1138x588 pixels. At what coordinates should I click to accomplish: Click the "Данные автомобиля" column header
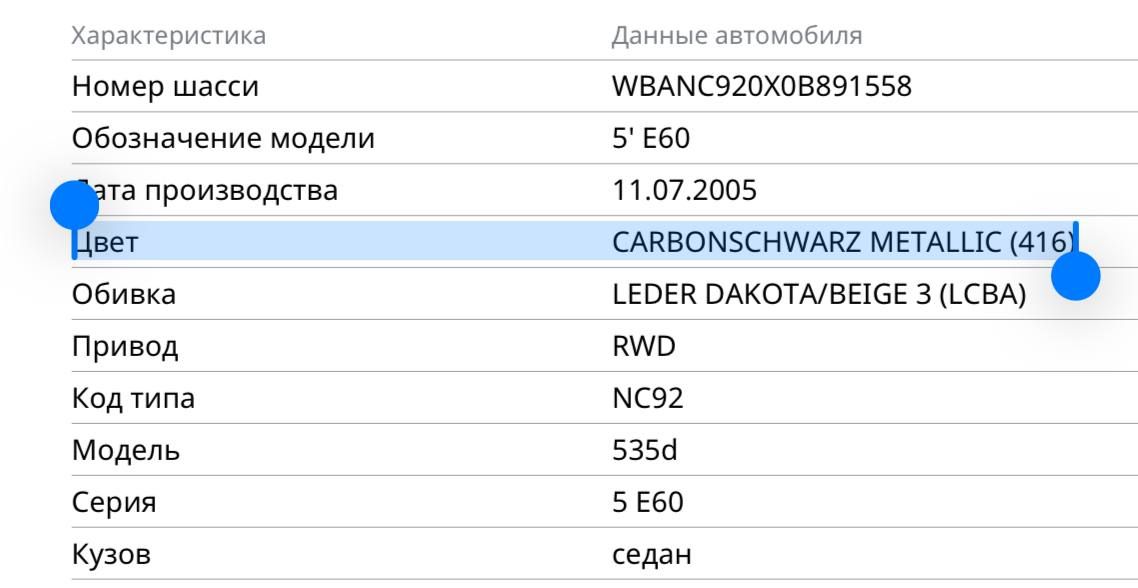(736, 37)
